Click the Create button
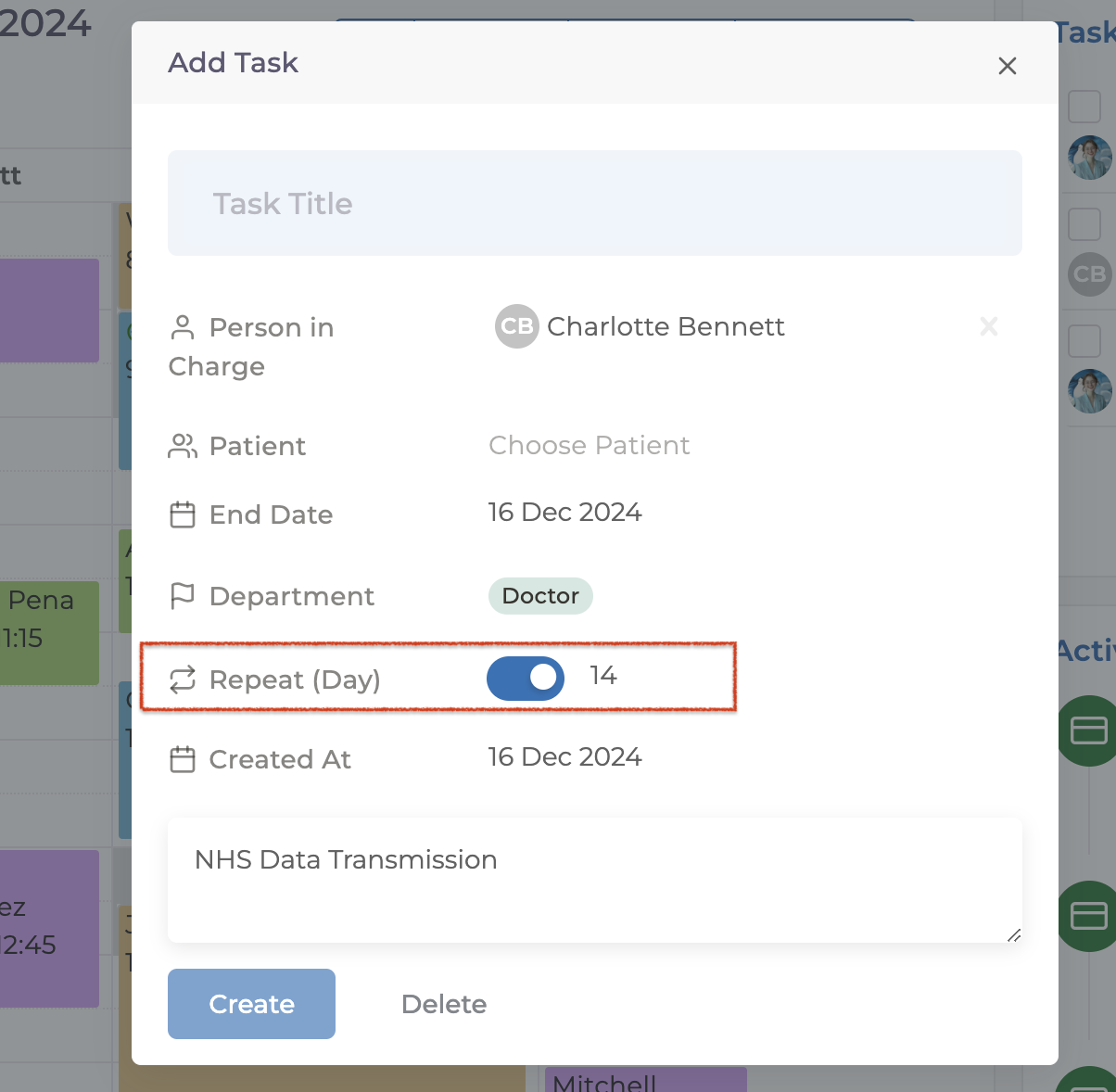Image resolution: width=1116 pixels, height=1092 pixels. pyautogui.click(x=251, y=1004)
